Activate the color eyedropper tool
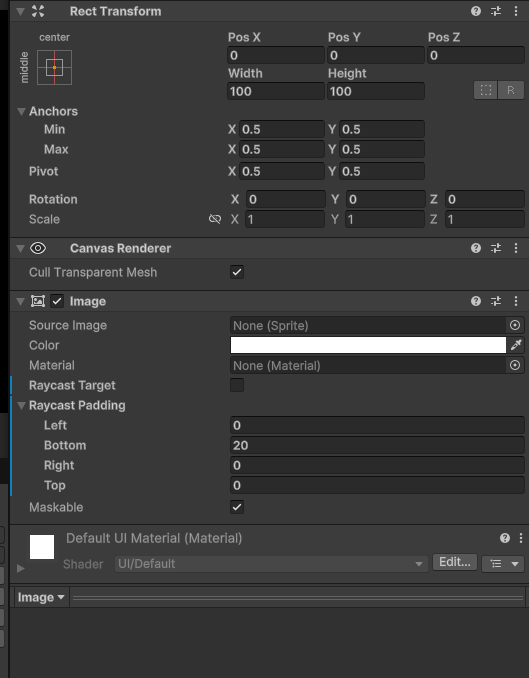529x678 pixels. (x=516, y=345)
